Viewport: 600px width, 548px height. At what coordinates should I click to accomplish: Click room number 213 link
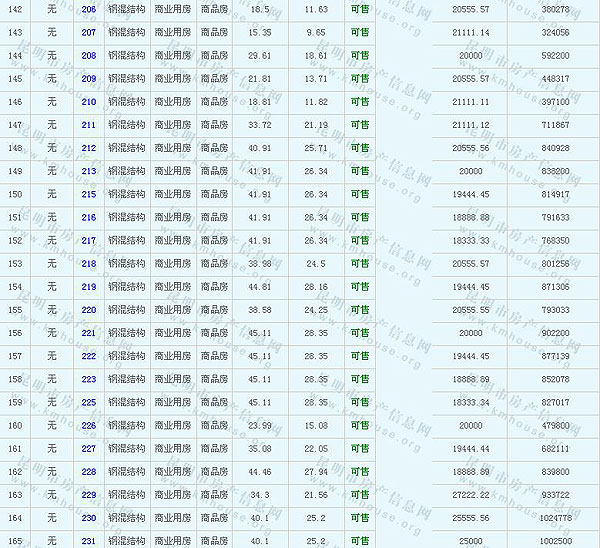click(x=89, y=171)
